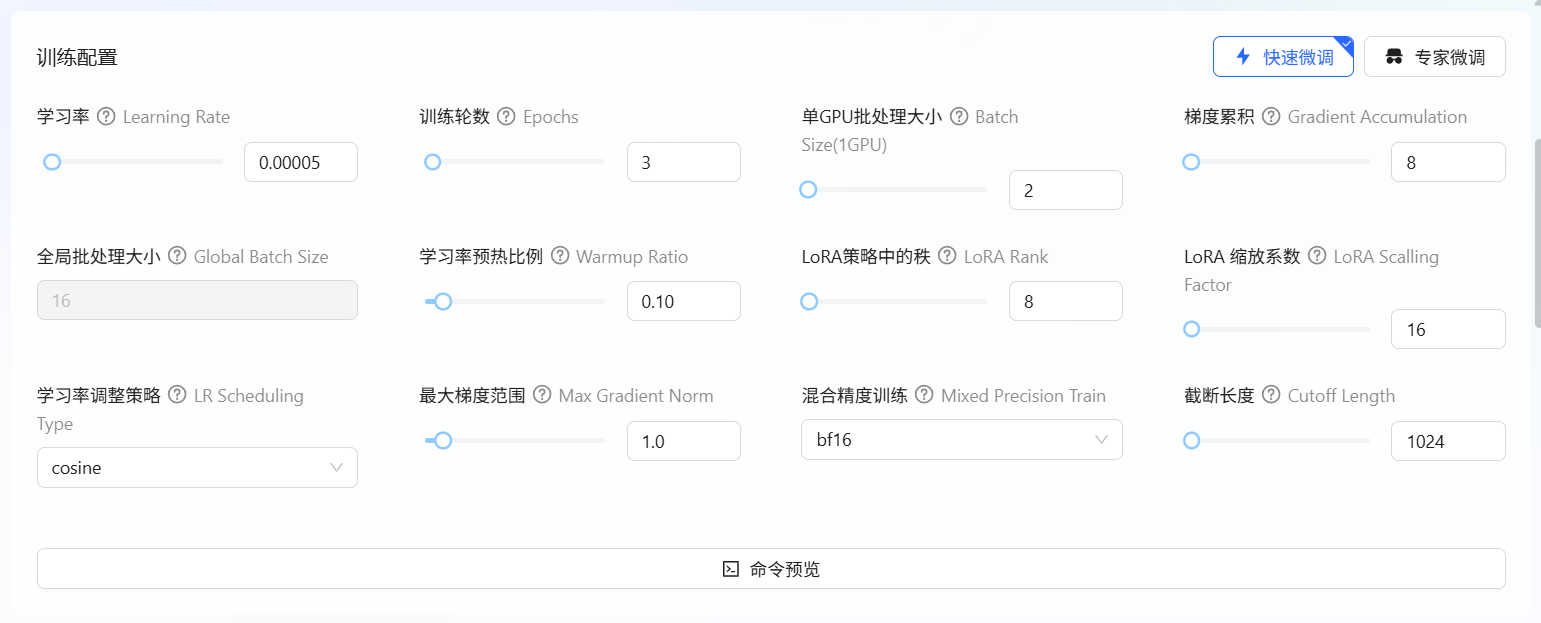Image resolution: width=1541 pixels, height=623 pixels.
Task: Click the Epochs help icon
Action: pos(505,116)
